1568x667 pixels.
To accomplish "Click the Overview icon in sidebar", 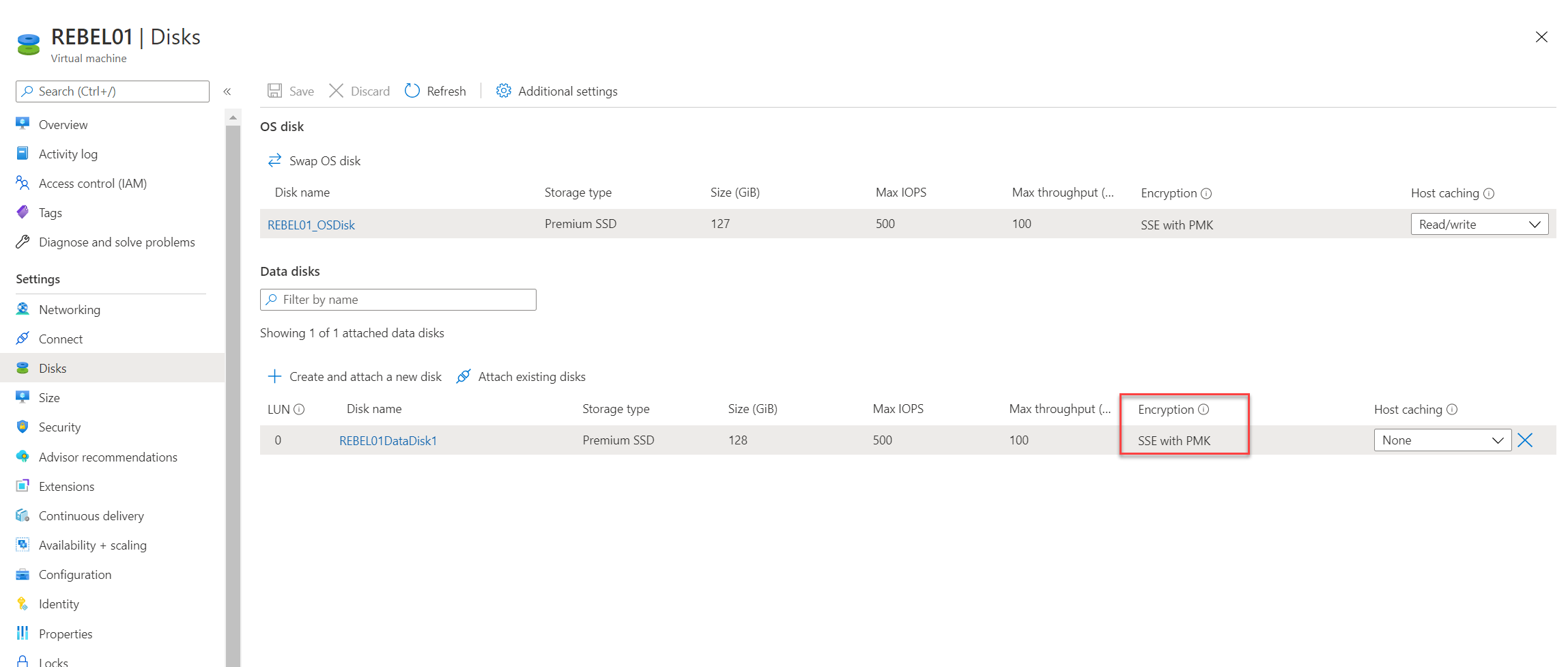I will [23, 124].
